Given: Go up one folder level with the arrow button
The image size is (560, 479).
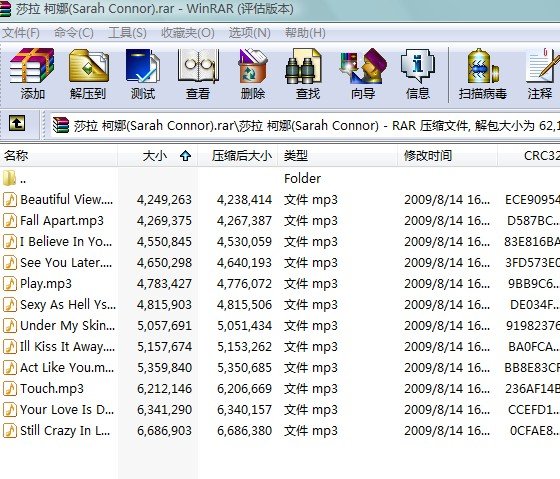Looking at the screenshot, I should pyautogui.click(x=17, y=123).
